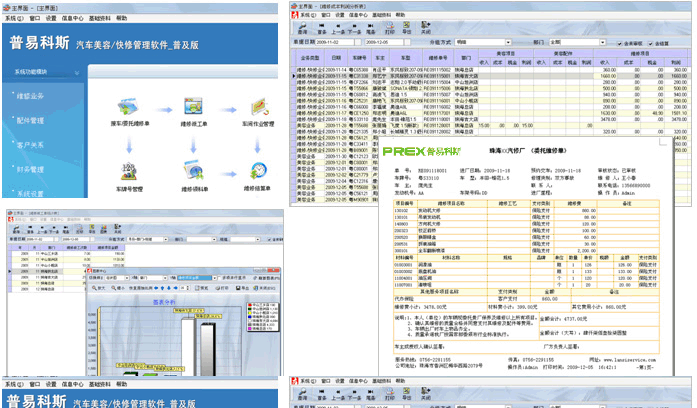This screenshot has width=697, height=408.
Task: Close the 图表中心 window
Action: click(273, 270)
